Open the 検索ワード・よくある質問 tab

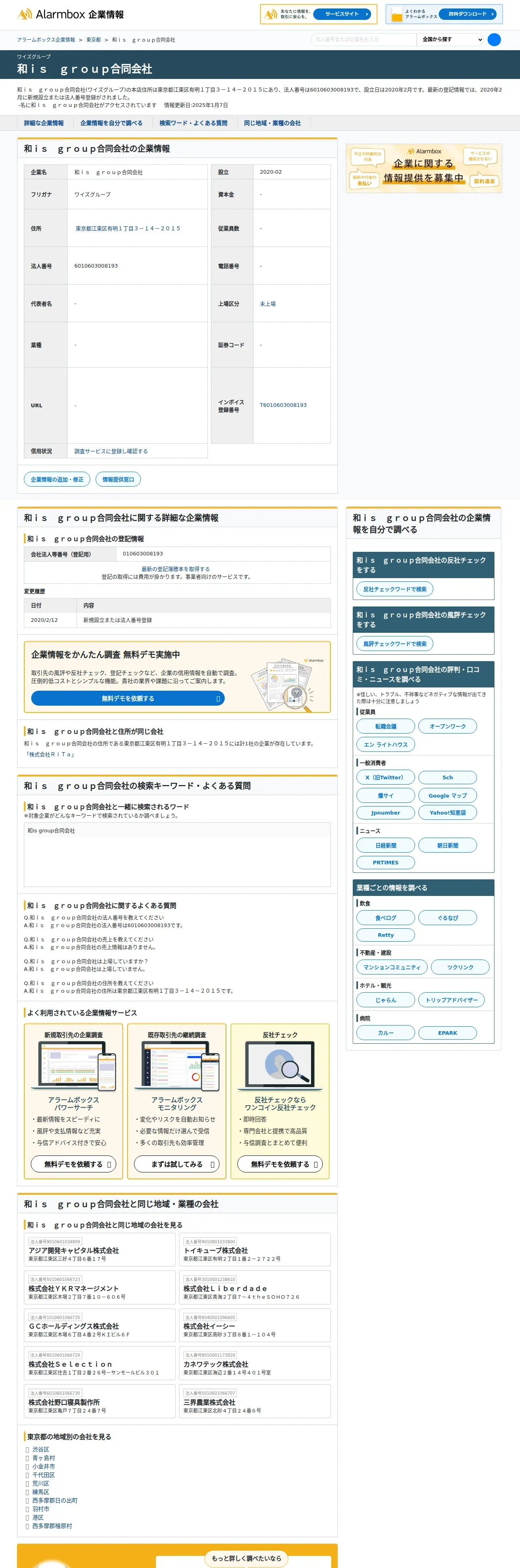193,123
